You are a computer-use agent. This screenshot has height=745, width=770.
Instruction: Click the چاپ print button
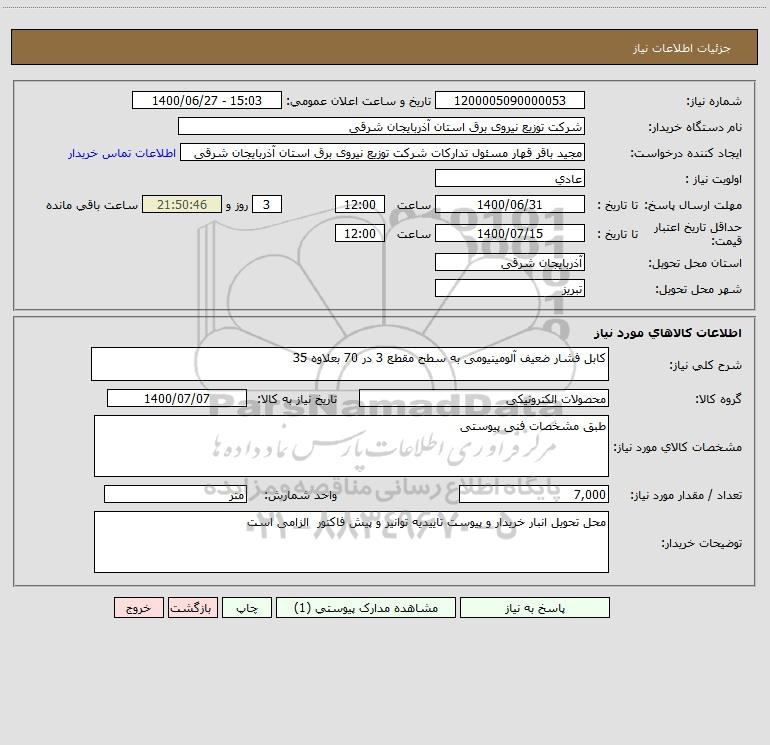pos(247,608)
